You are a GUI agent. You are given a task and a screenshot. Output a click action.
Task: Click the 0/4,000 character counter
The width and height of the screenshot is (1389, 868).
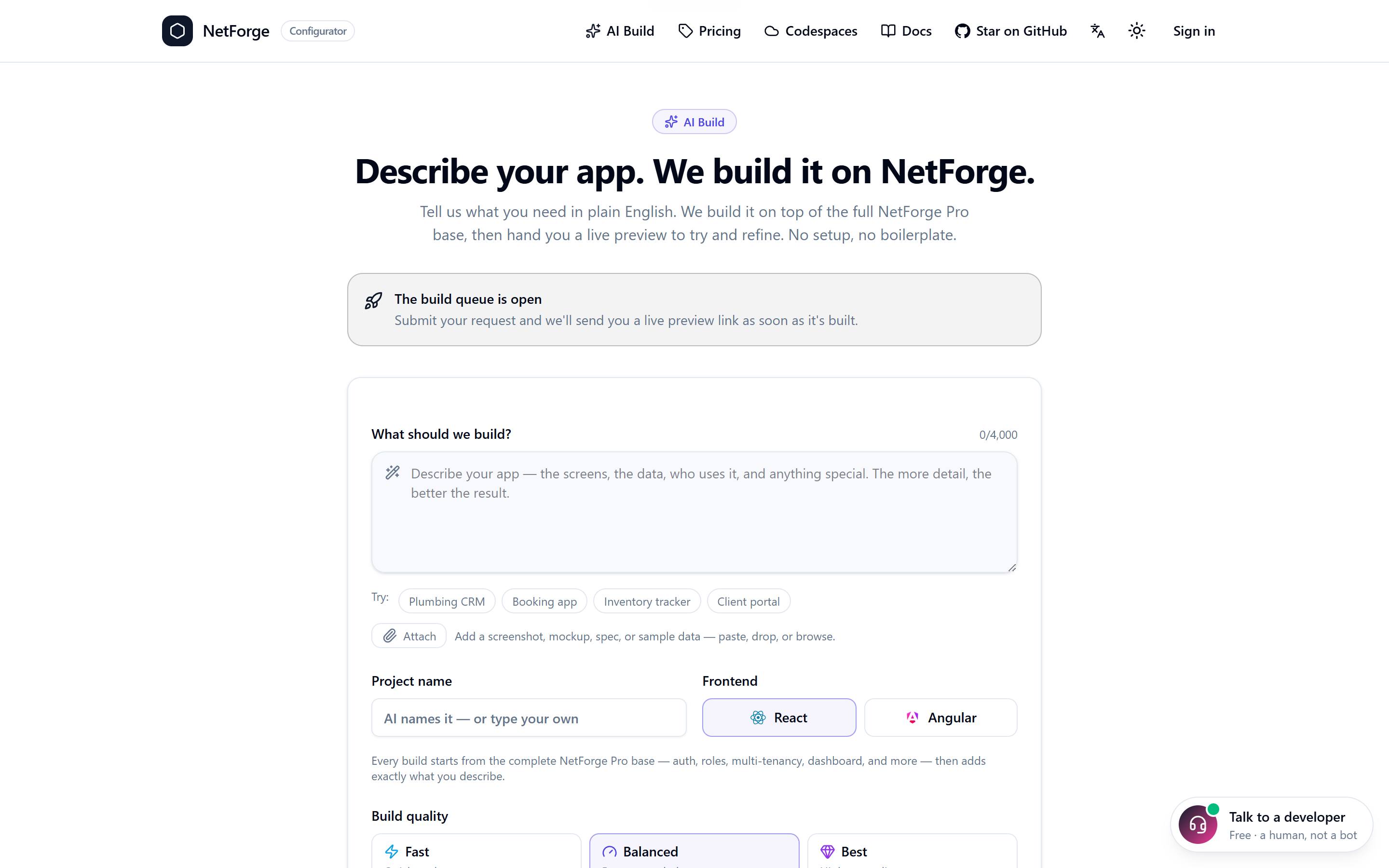click(998, 434)
